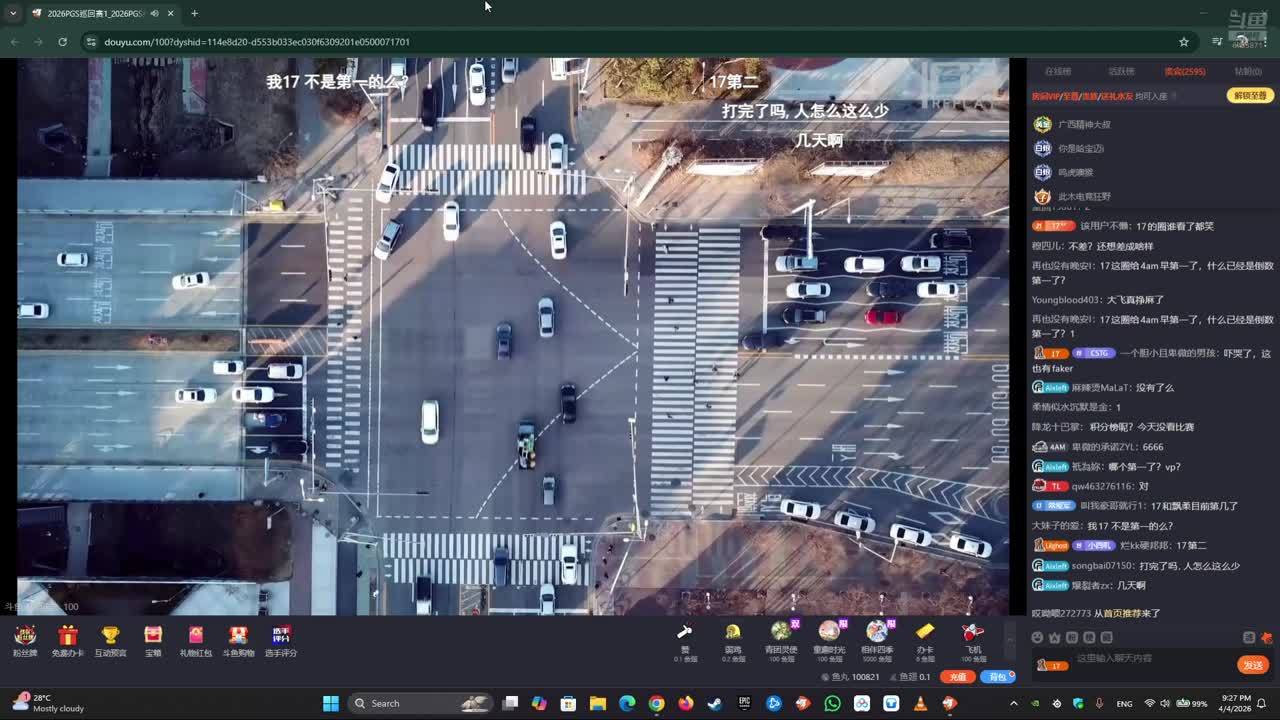Expand the gift list side arrow
Viewport: 1280px width, 720px height.
click(1009, 641)
